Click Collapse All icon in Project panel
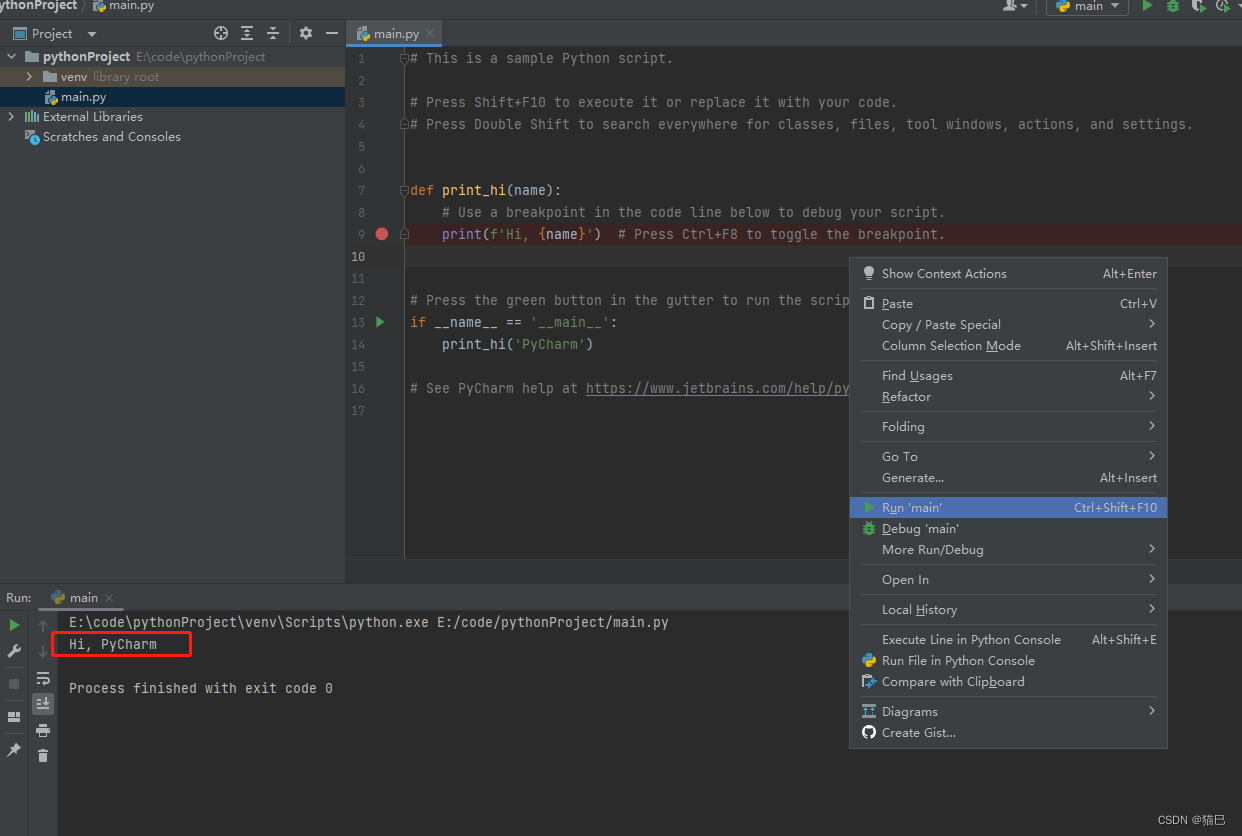The height and width of the screenshot is (836, 1242). tap(273, 33)
